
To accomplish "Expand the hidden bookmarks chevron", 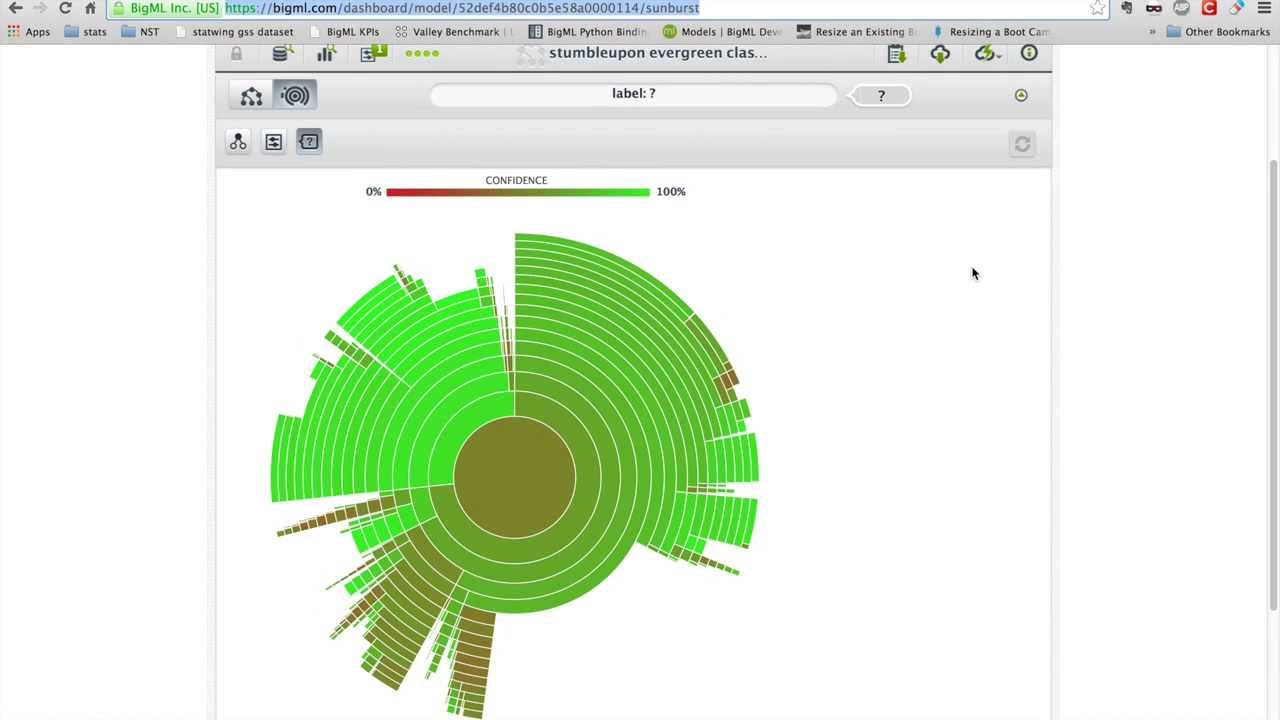I will point(1152,32).
